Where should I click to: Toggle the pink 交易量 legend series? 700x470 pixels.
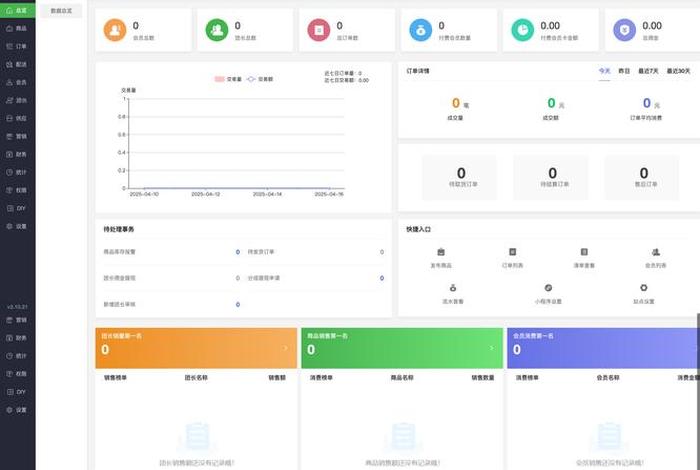pos(228,79)
